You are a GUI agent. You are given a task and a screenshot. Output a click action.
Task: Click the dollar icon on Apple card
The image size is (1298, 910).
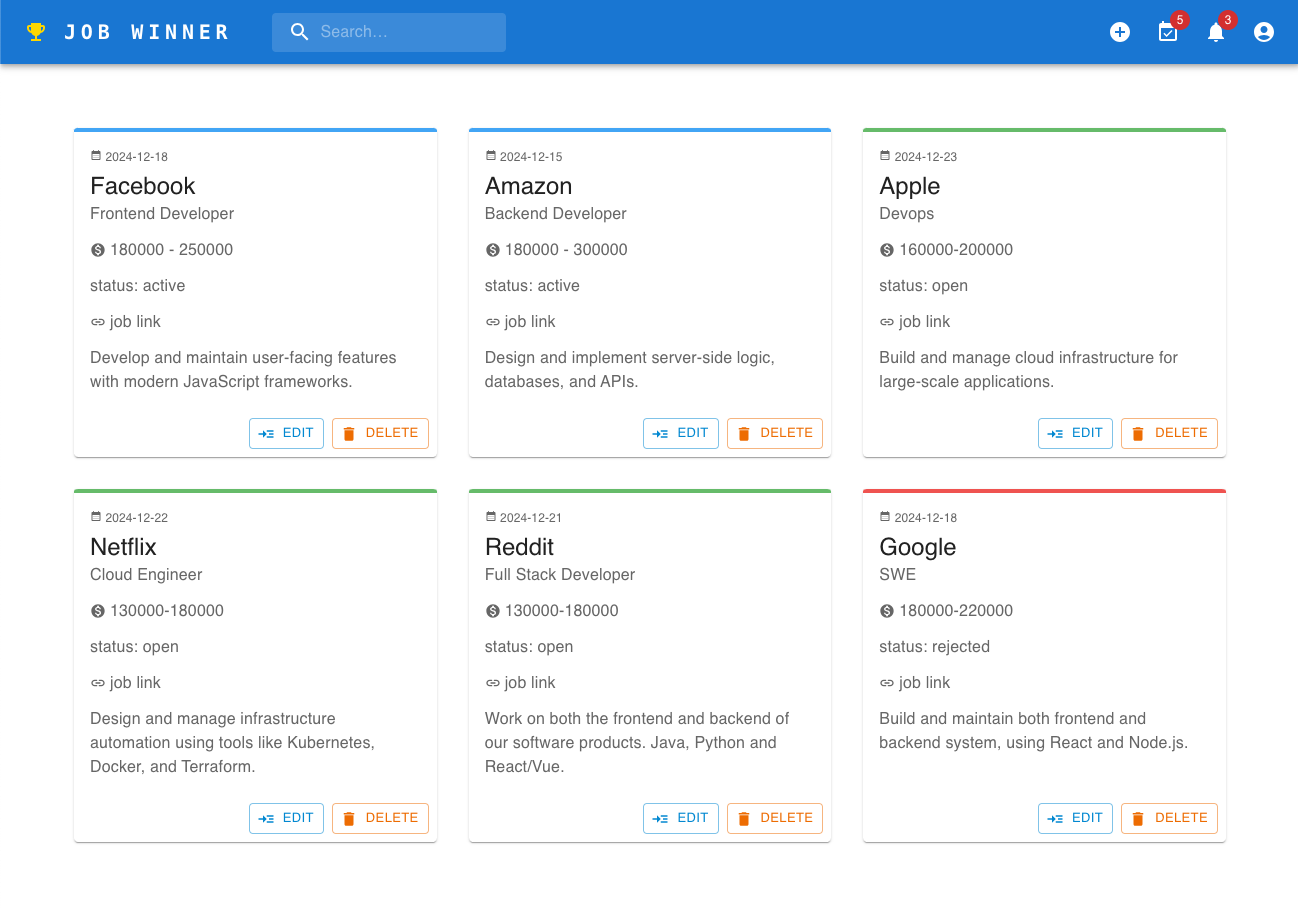coord(887,250)
